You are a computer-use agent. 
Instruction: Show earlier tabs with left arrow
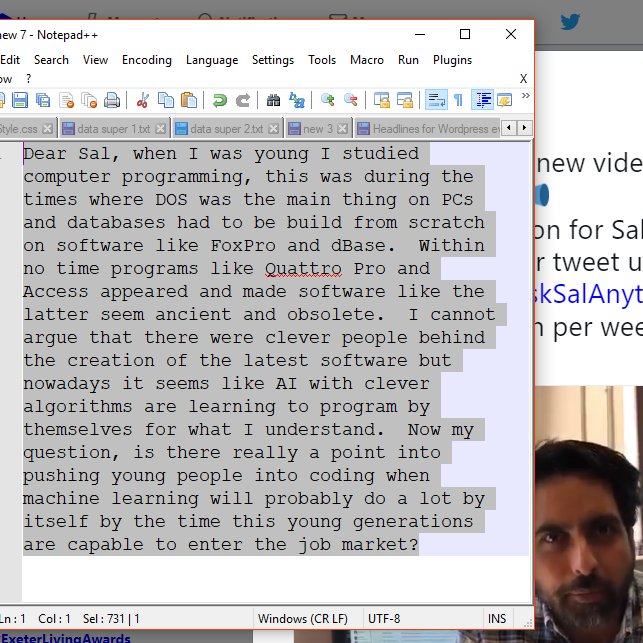508,128
